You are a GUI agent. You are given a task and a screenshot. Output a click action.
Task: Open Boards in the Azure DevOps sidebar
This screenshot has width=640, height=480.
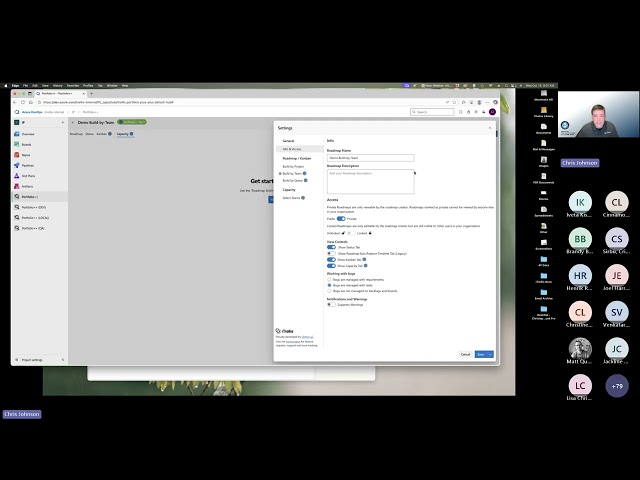[x=27, y=144]
